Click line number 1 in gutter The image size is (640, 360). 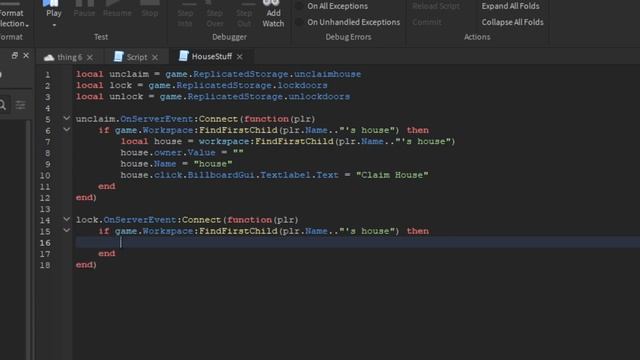(x=48, y=75)
